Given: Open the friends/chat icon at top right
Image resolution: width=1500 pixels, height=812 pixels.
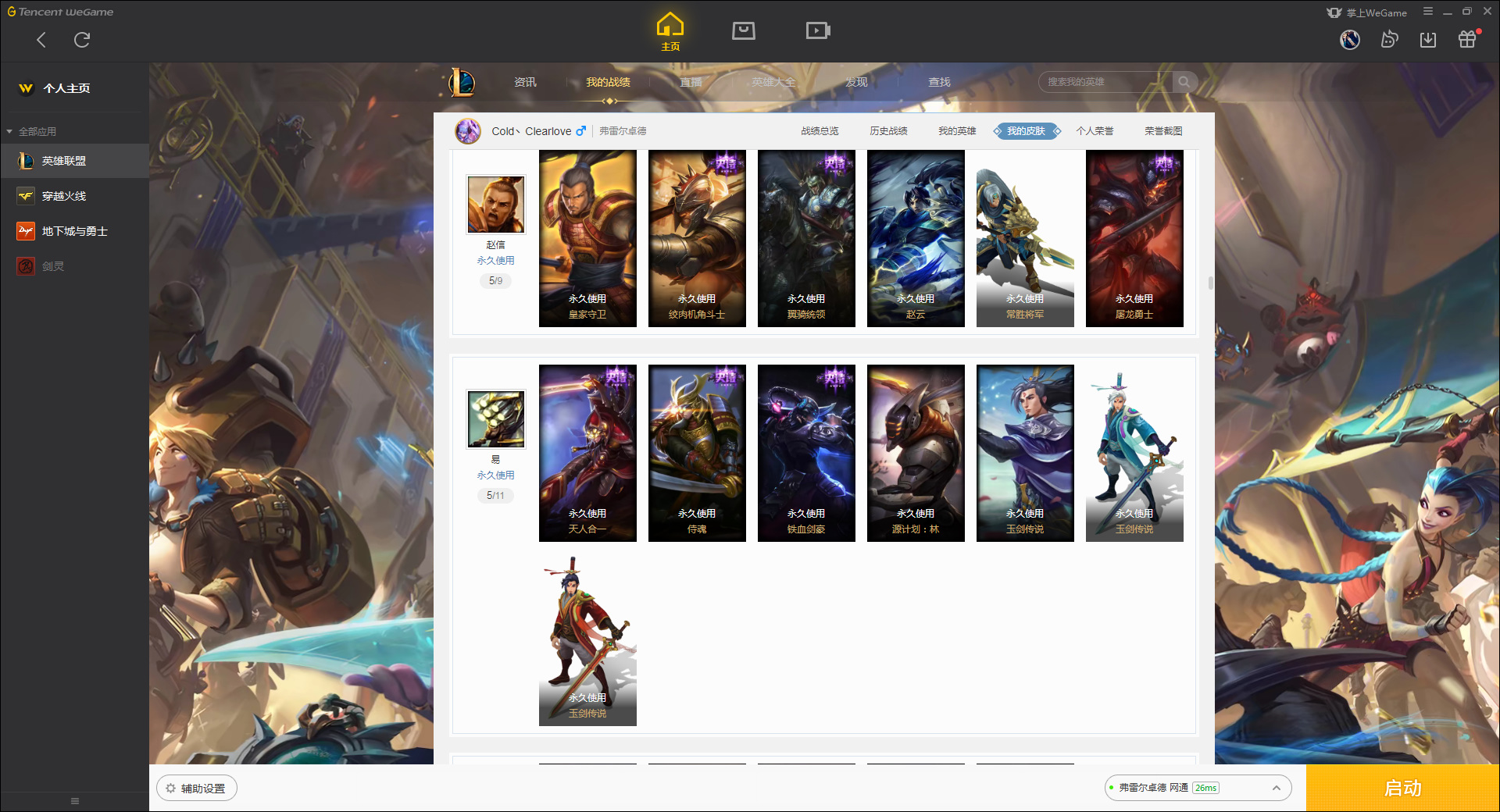Looking at the screenshot, I should click(x=1389, y=39).
